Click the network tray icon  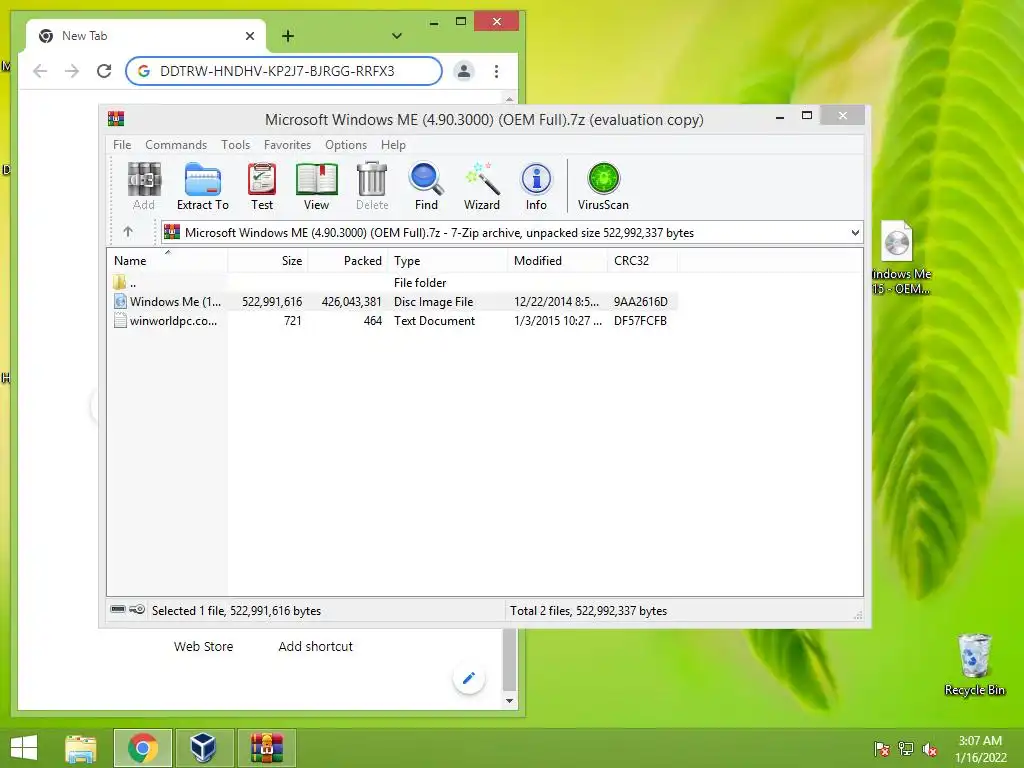click(x=906, y=749)
